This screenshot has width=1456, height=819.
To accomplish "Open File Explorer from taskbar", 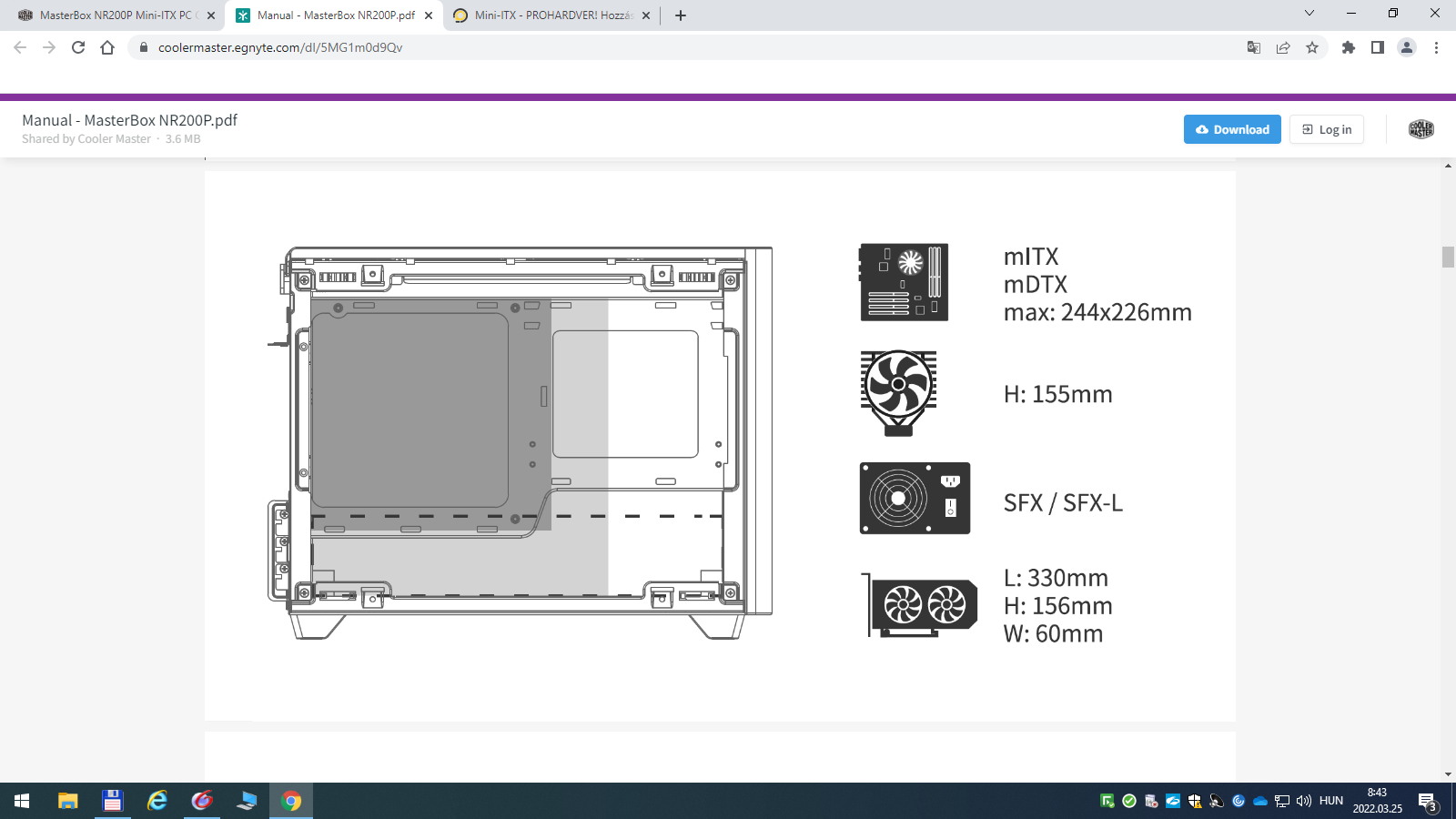I will [68, 801].
